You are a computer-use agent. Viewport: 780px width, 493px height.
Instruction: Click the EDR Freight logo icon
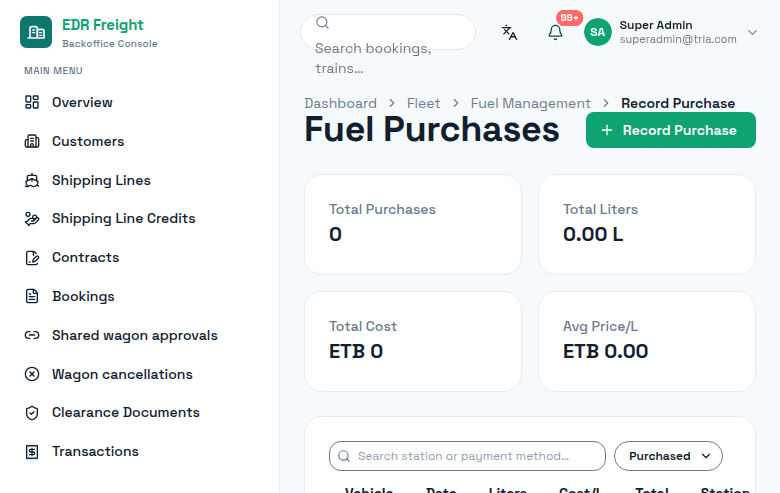(36, 32)
